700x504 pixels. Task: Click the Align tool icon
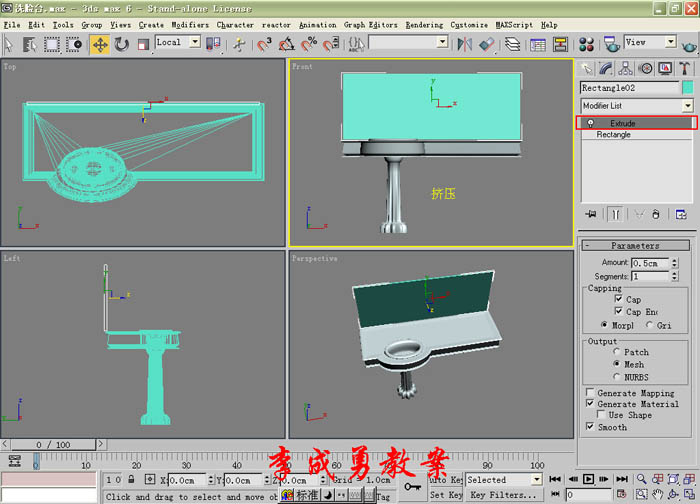tap(487, 44)
